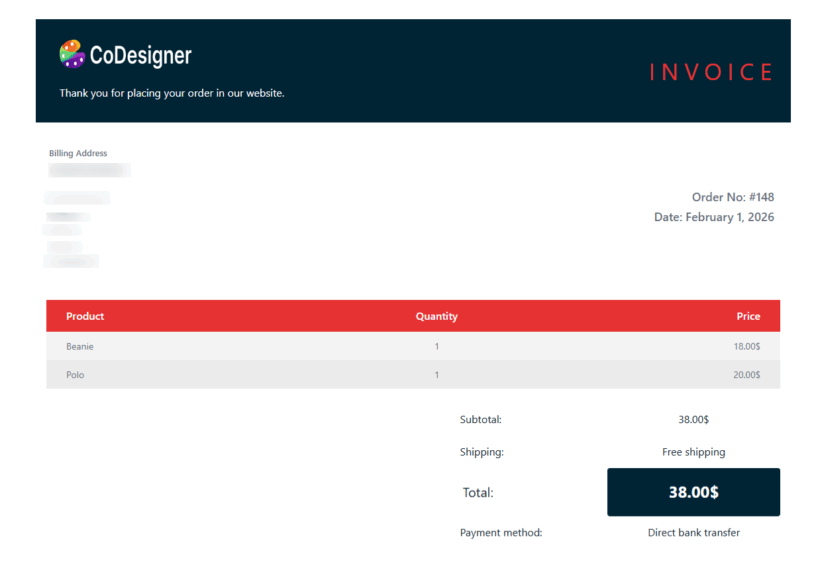Select the Free shipping value
820x578 pixels.
click(x=693, y=452)
